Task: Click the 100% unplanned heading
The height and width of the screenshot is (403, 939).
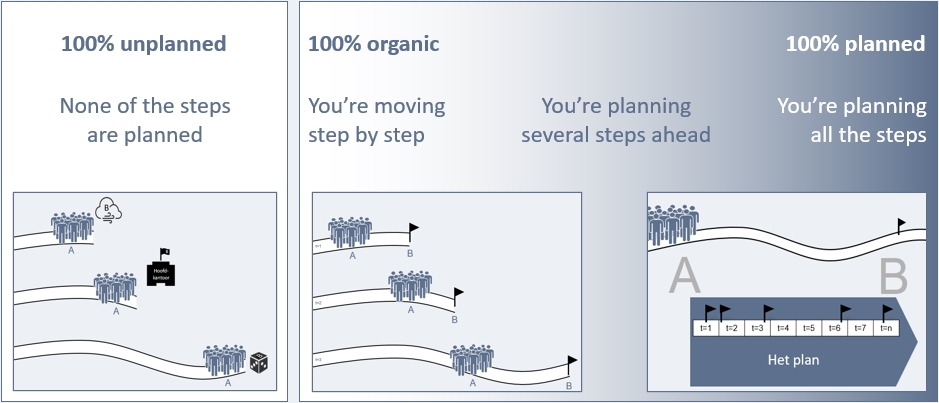Action: pyautogui.click(x=144, y=44)
